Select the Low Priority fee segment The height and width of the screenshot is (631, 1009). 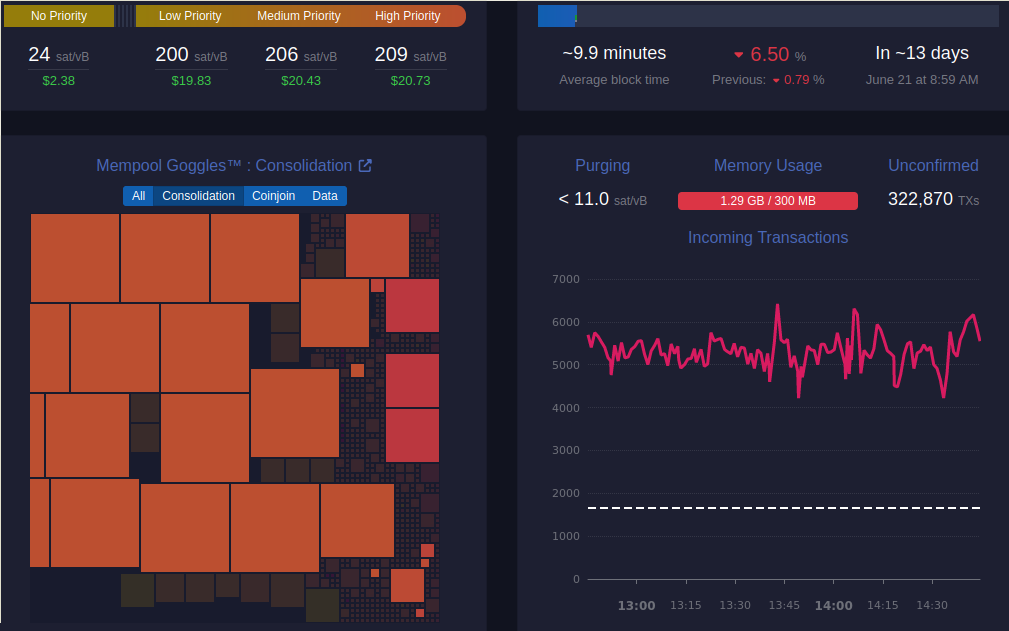[190, 16]
